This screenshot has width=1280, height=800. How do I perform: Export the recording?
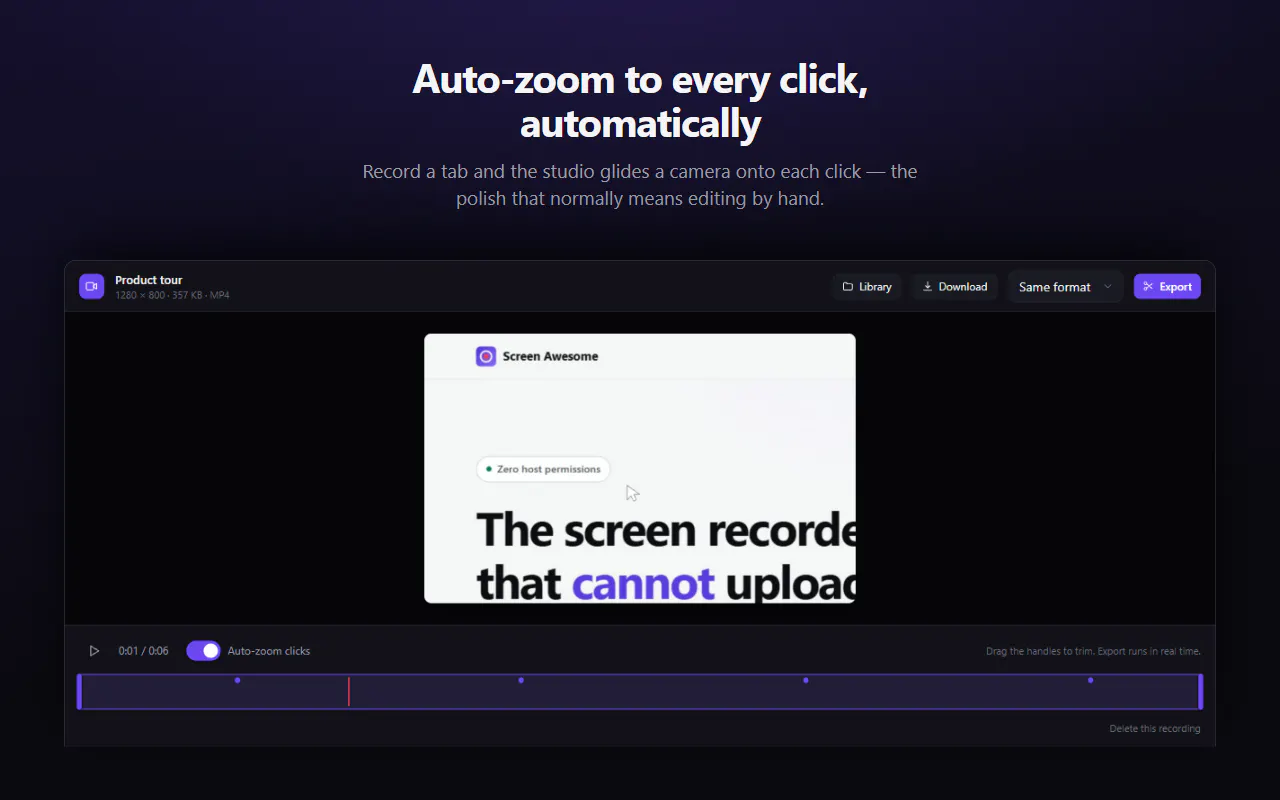click(1167, 287)
